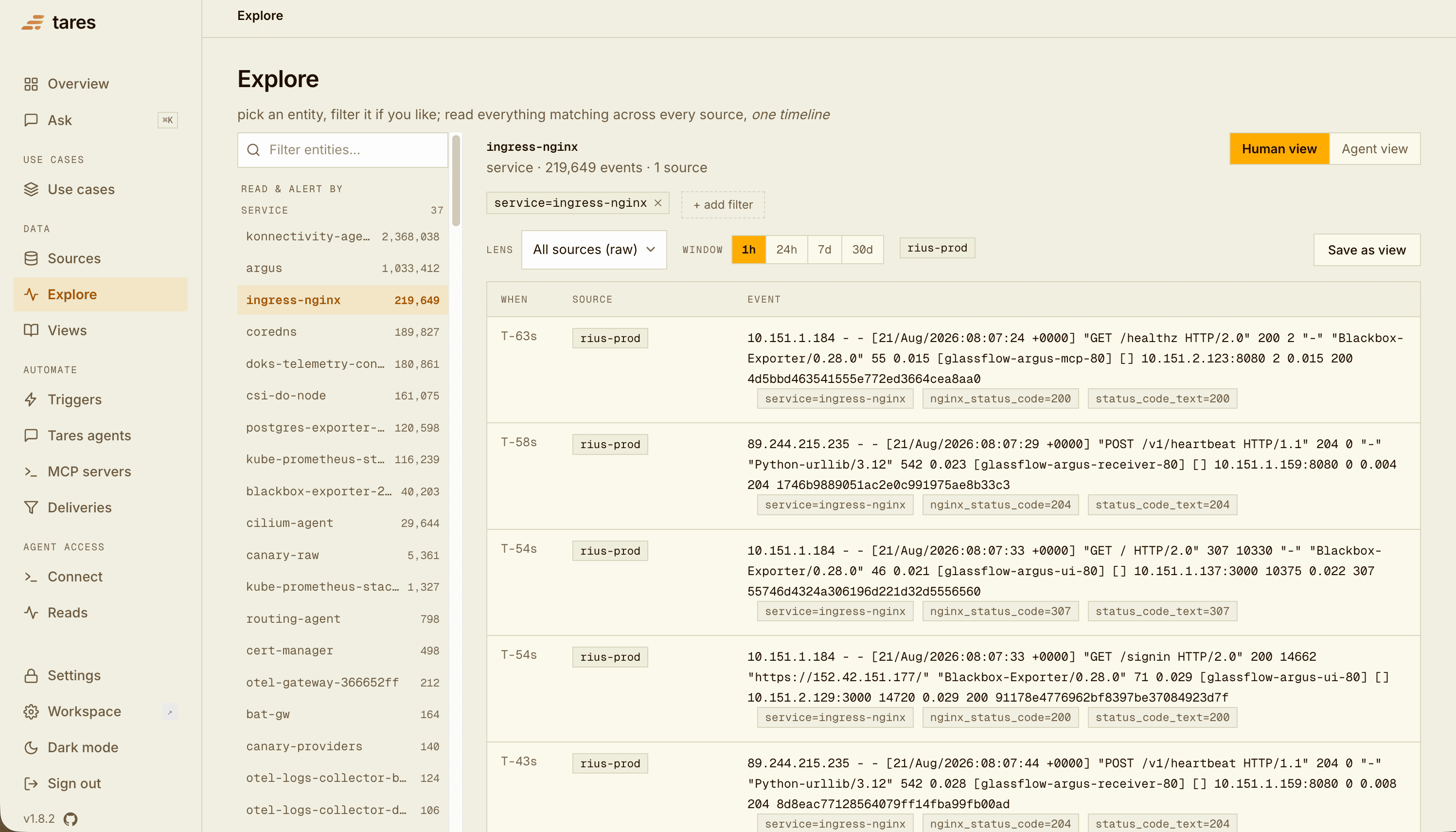Click external link arrow beside Workspace
The height and width of the screenshot is (832, 1456).
pyautogui.click(x=170, y=712)
